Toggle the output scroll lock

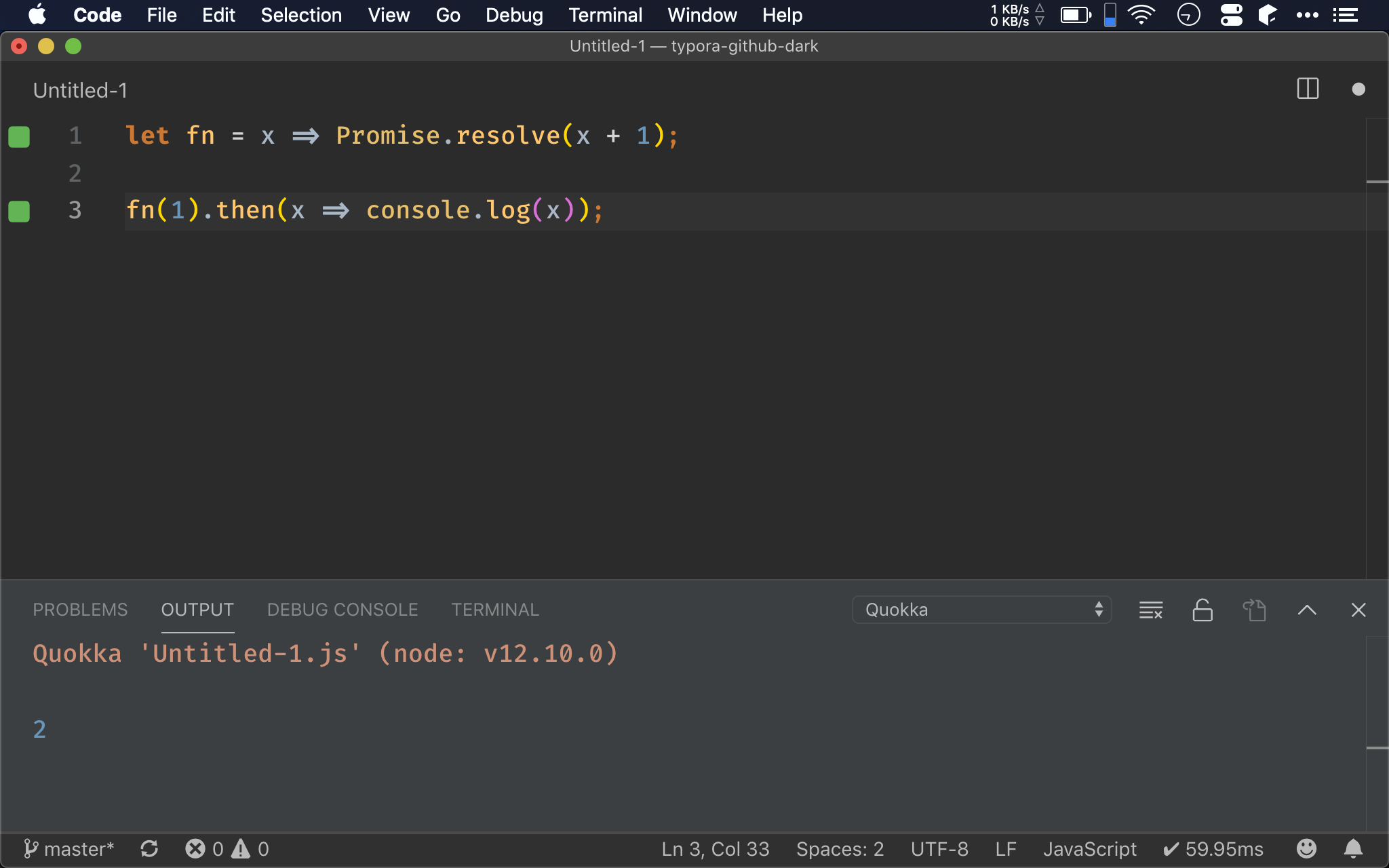click(x=1202, y=610)
